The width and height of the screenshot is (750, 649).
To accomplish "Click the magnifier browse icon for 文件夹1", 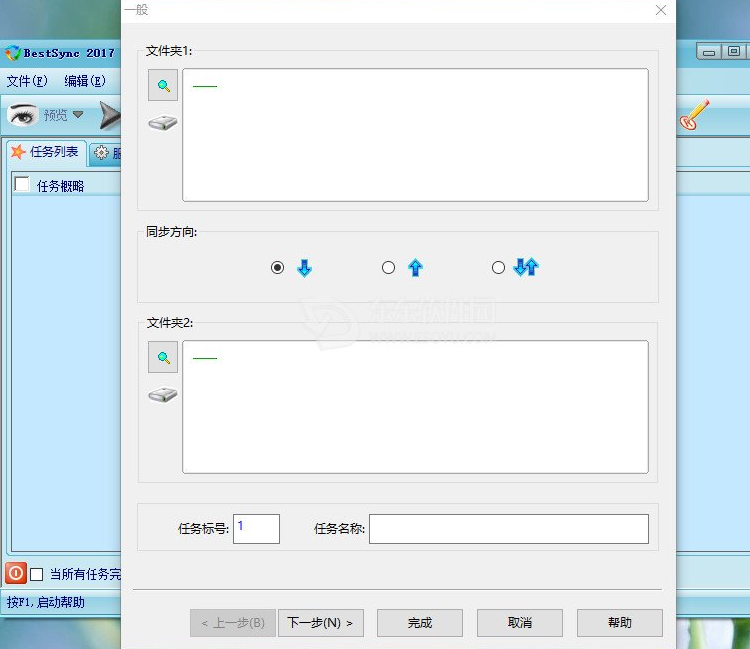I will pos(163,85).
